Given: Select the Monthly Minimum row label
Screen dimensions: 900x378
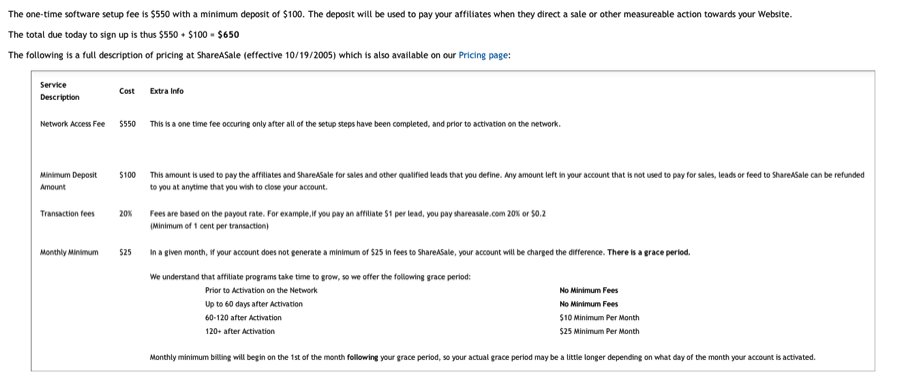Looking at the screenshot, I should coord(69,252).
